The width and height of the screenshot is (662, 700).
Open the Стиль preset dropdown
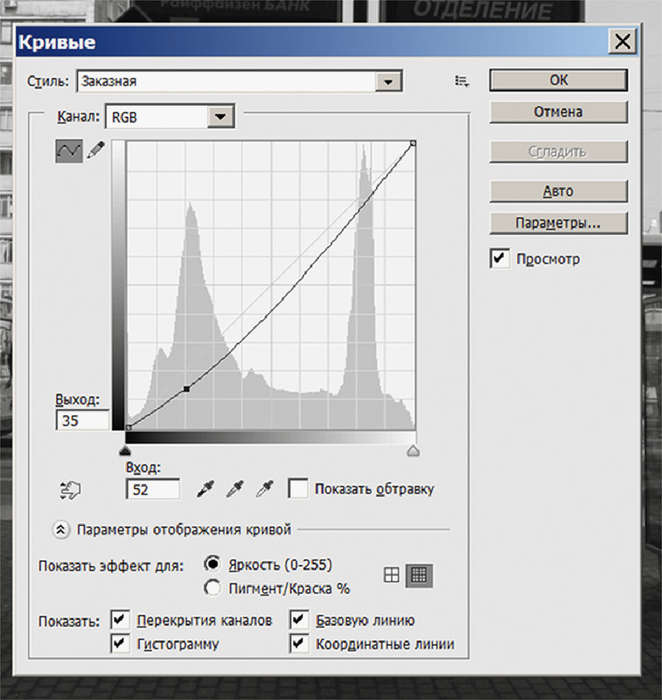(x=387, y=81)
